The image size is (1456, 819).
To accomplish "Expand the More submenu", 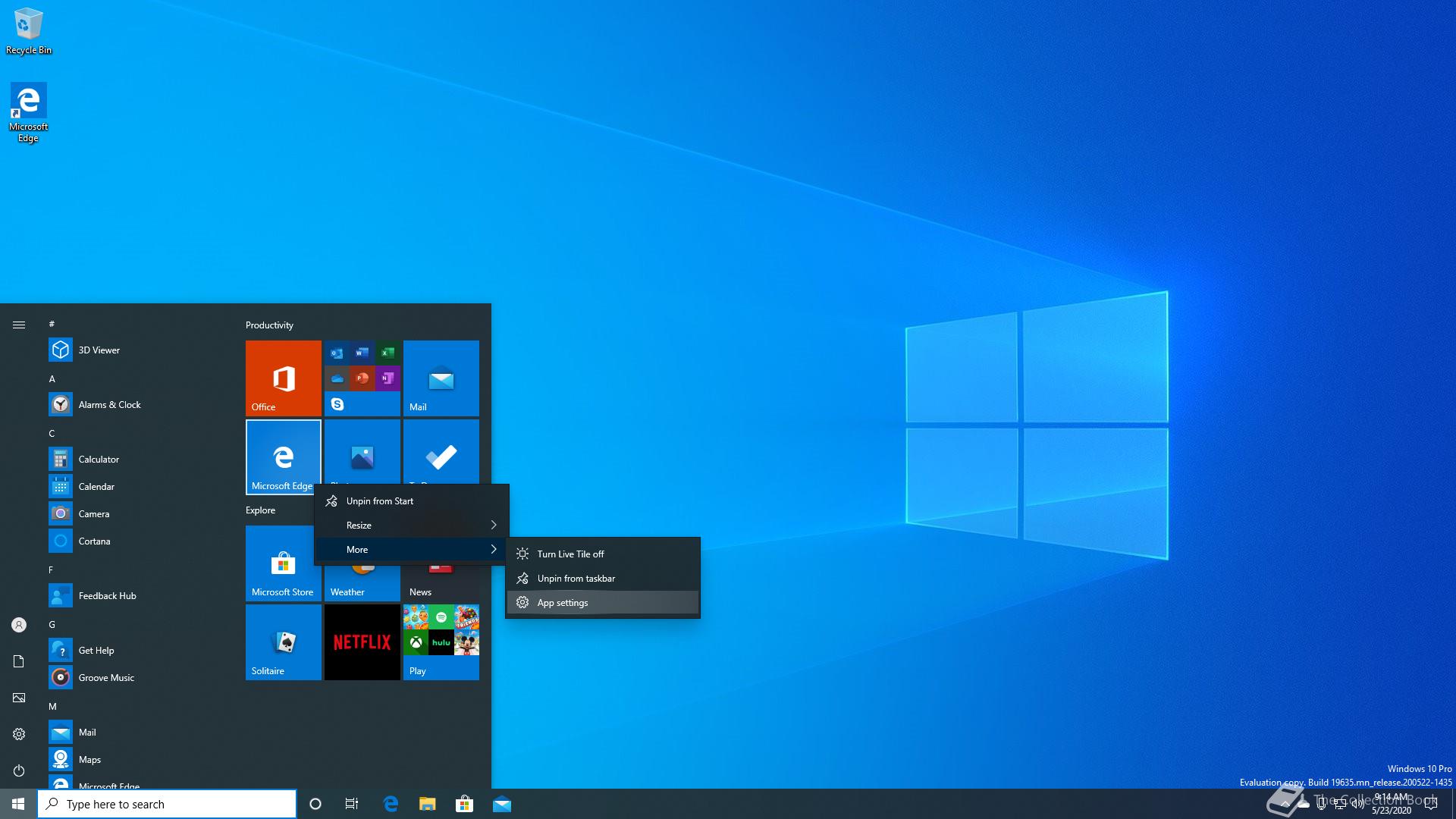I will point(412,549).
